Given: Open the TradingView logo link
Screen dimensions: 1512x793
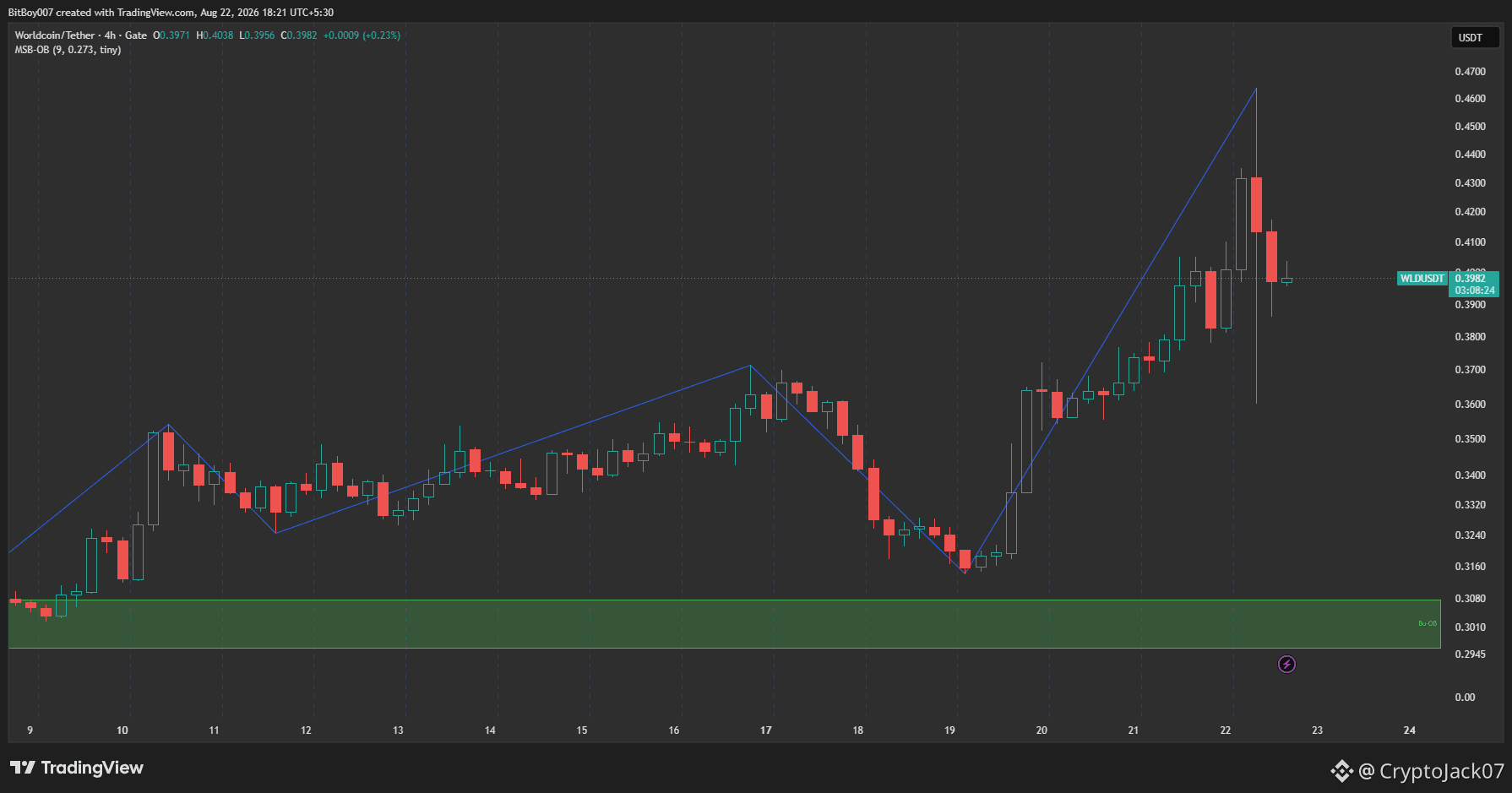Looking at the screenshot, I should click(x=77, y=768).
